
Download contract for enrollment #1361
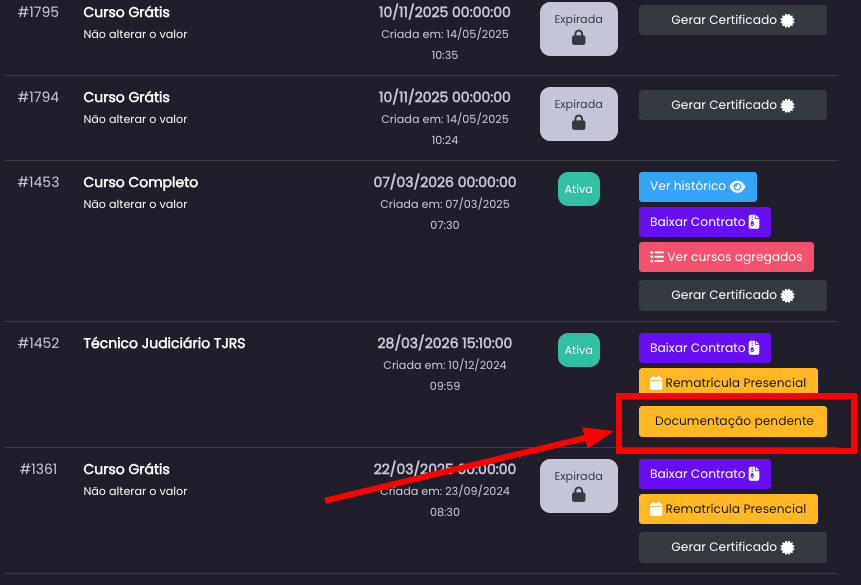click(704, 474)
